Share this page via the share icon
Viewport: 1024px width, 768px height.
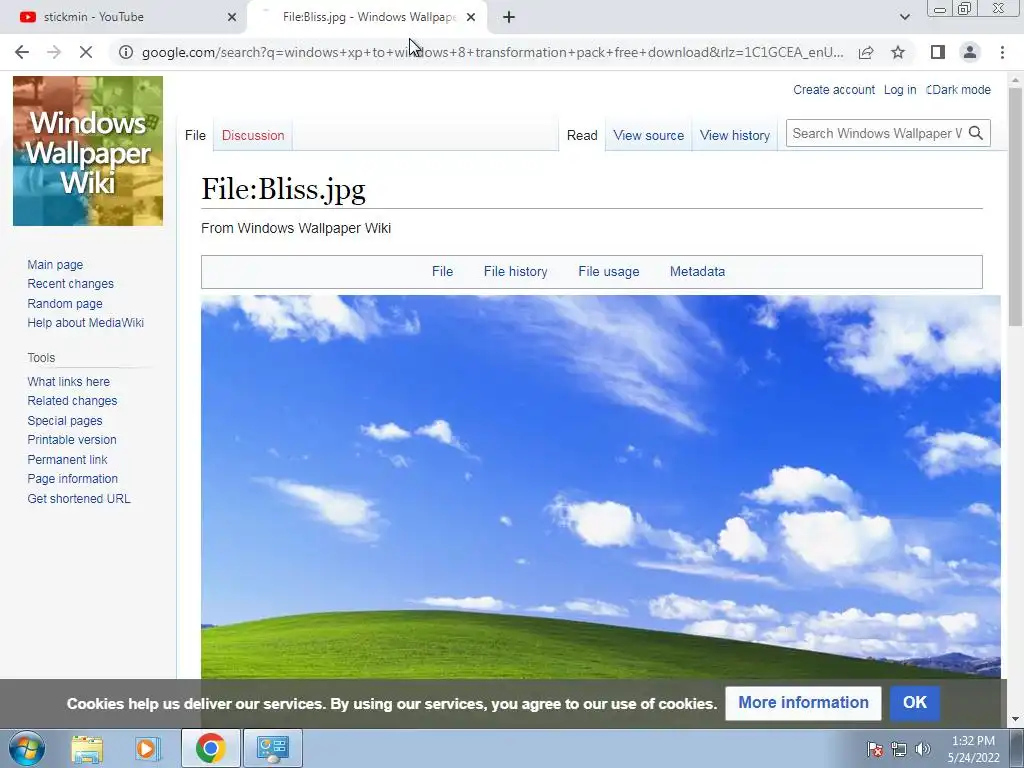(866, 52)
